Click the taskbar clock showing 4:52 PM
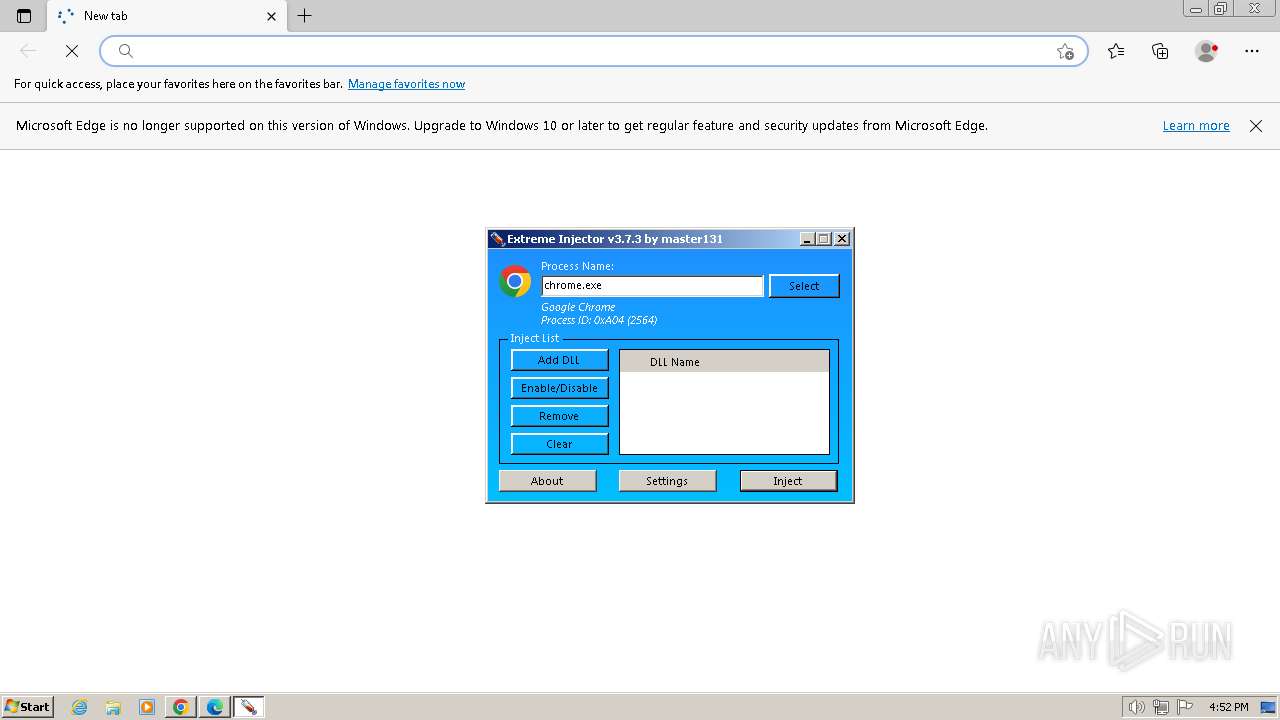 pos(1228,707)
